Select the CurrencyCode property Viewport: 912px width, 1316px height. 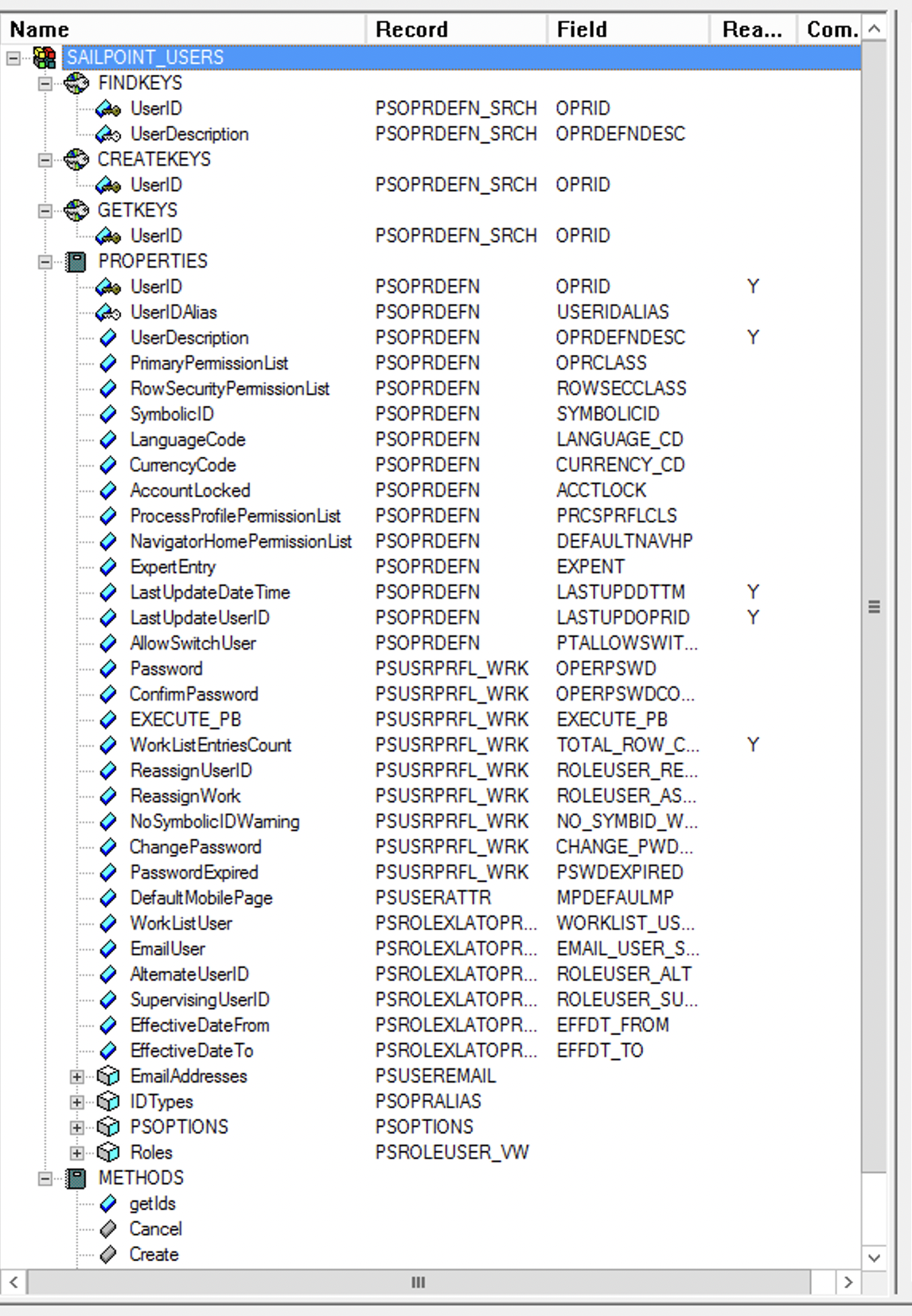click(x=183, y=465)
